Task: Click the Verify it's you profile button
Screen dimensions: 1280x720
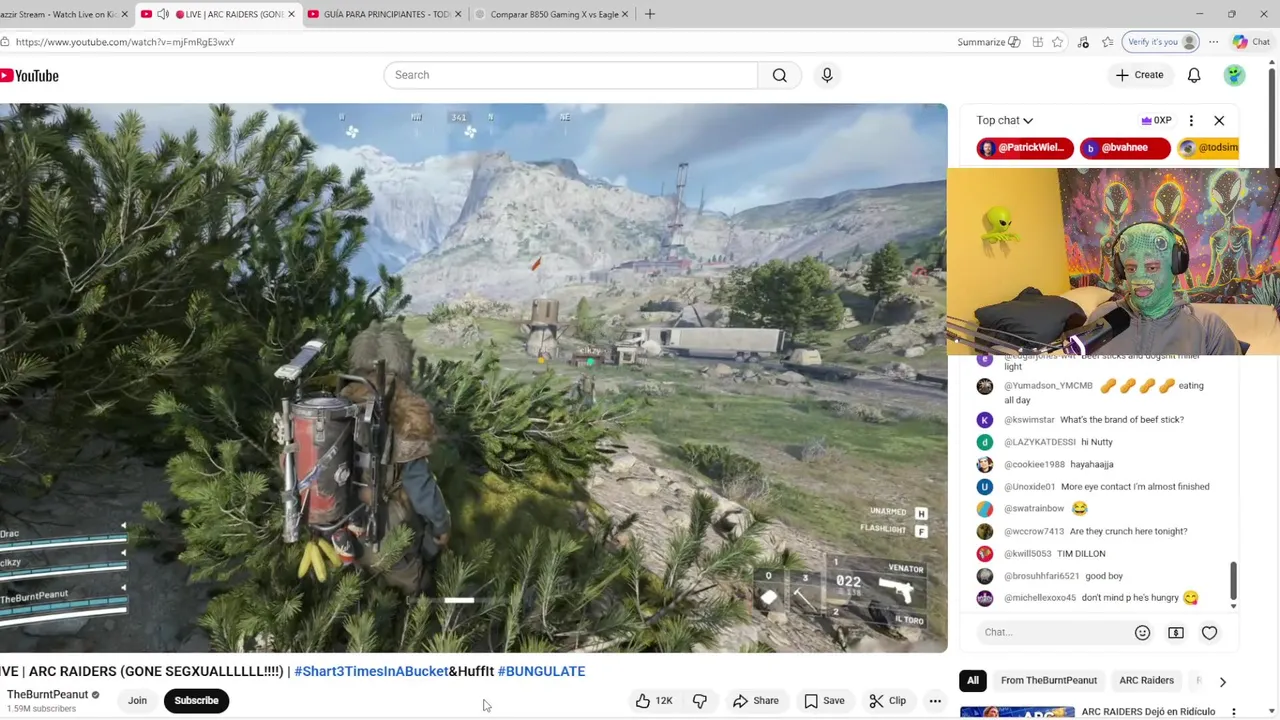Action: coord(1162,42)
